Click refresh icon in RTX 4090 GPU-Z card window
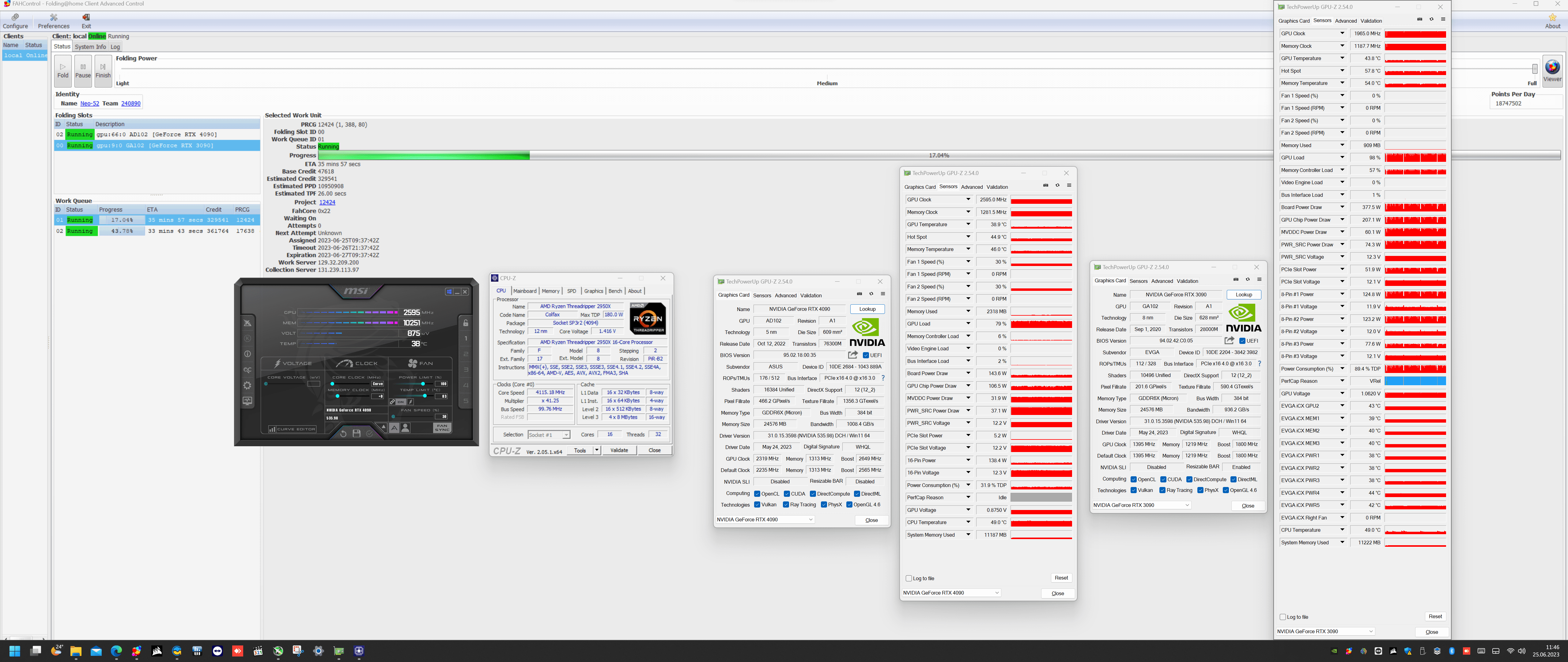 [x=871, y=294]
